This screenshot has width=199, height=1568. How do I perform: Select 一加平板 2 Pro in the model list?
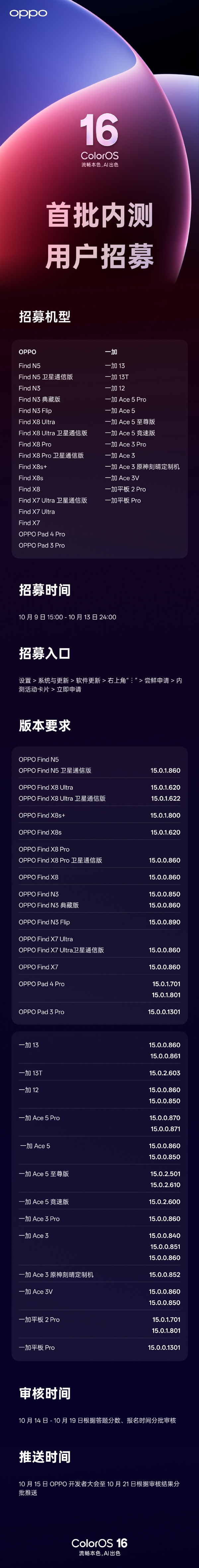tap(125, 489)
